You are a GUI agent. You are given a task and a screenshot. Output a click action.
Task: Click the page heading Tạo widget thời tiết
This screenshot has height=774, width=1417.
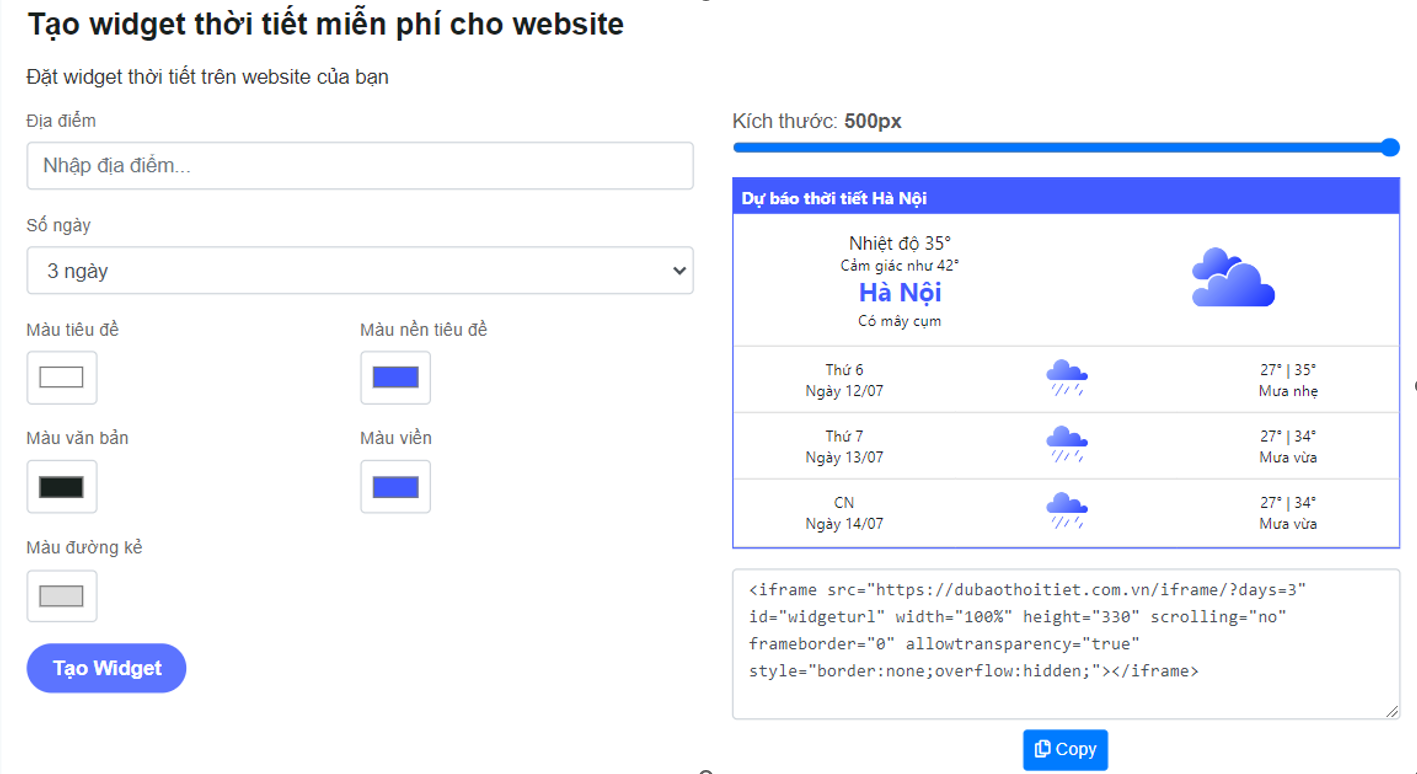[x=325, y=24]
